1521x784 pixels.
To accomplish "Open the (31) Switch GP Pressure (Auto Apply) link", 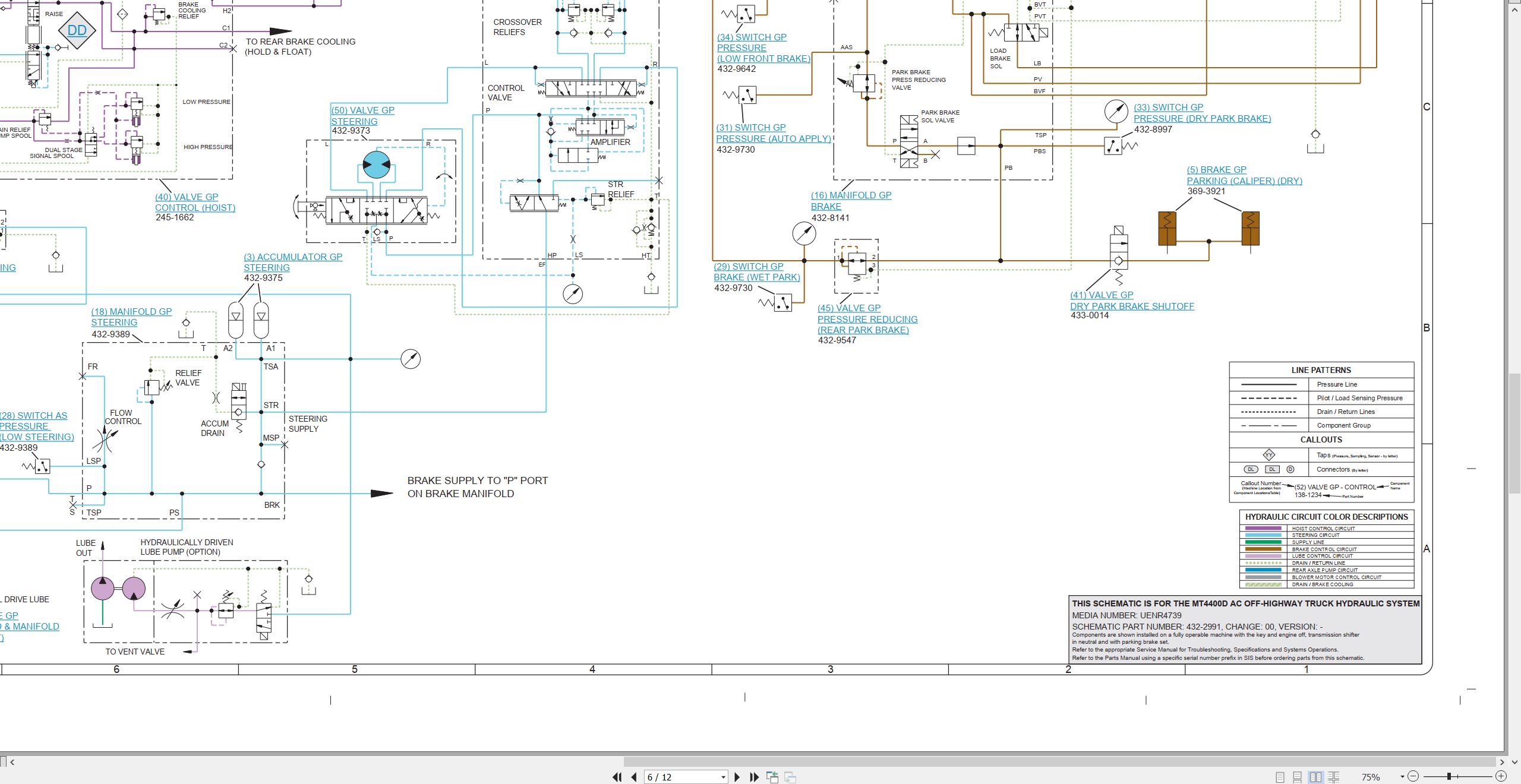I will (774, 134).
